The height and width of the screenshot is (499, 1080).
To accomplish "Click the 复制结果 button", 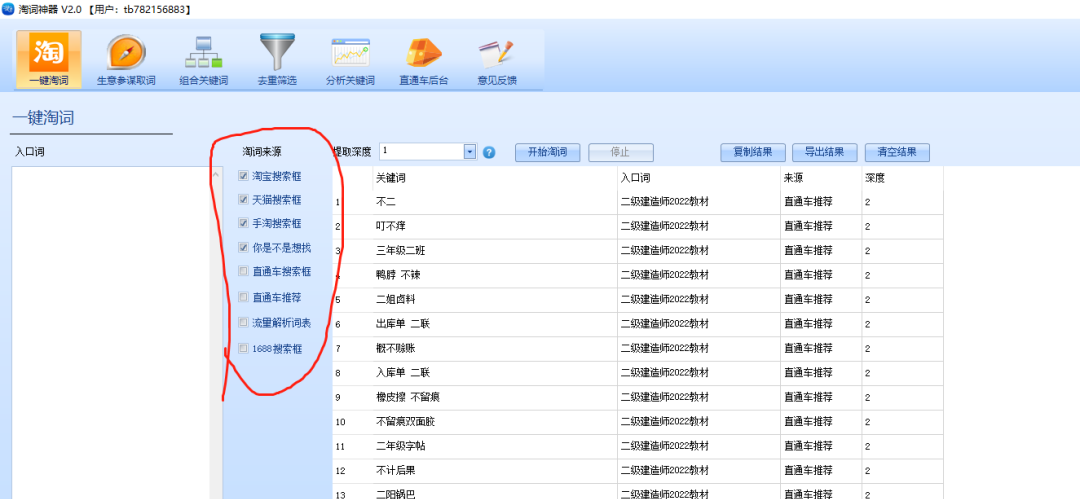I will [752, 152].
